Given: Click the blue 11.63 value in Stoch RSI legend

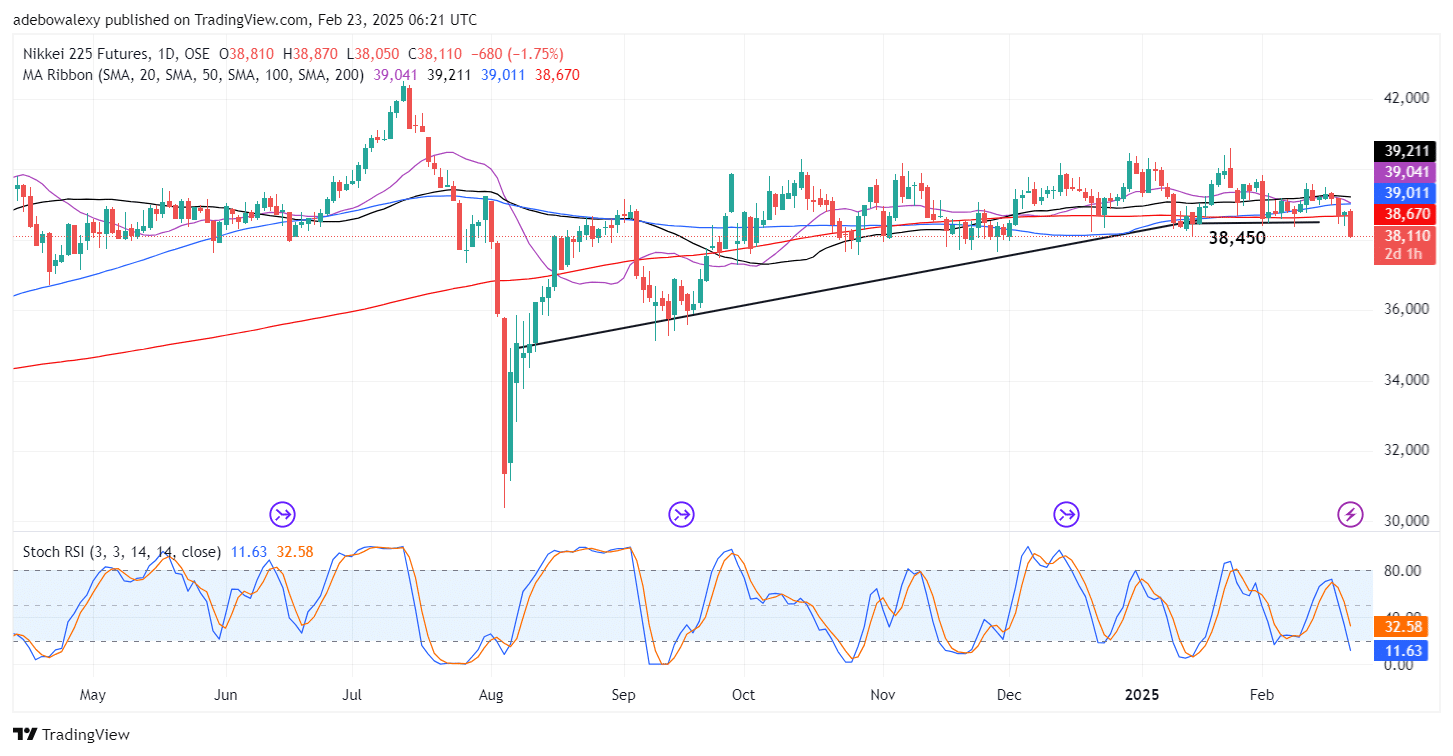Looking at the screenshot, I should tap(247, 550).
